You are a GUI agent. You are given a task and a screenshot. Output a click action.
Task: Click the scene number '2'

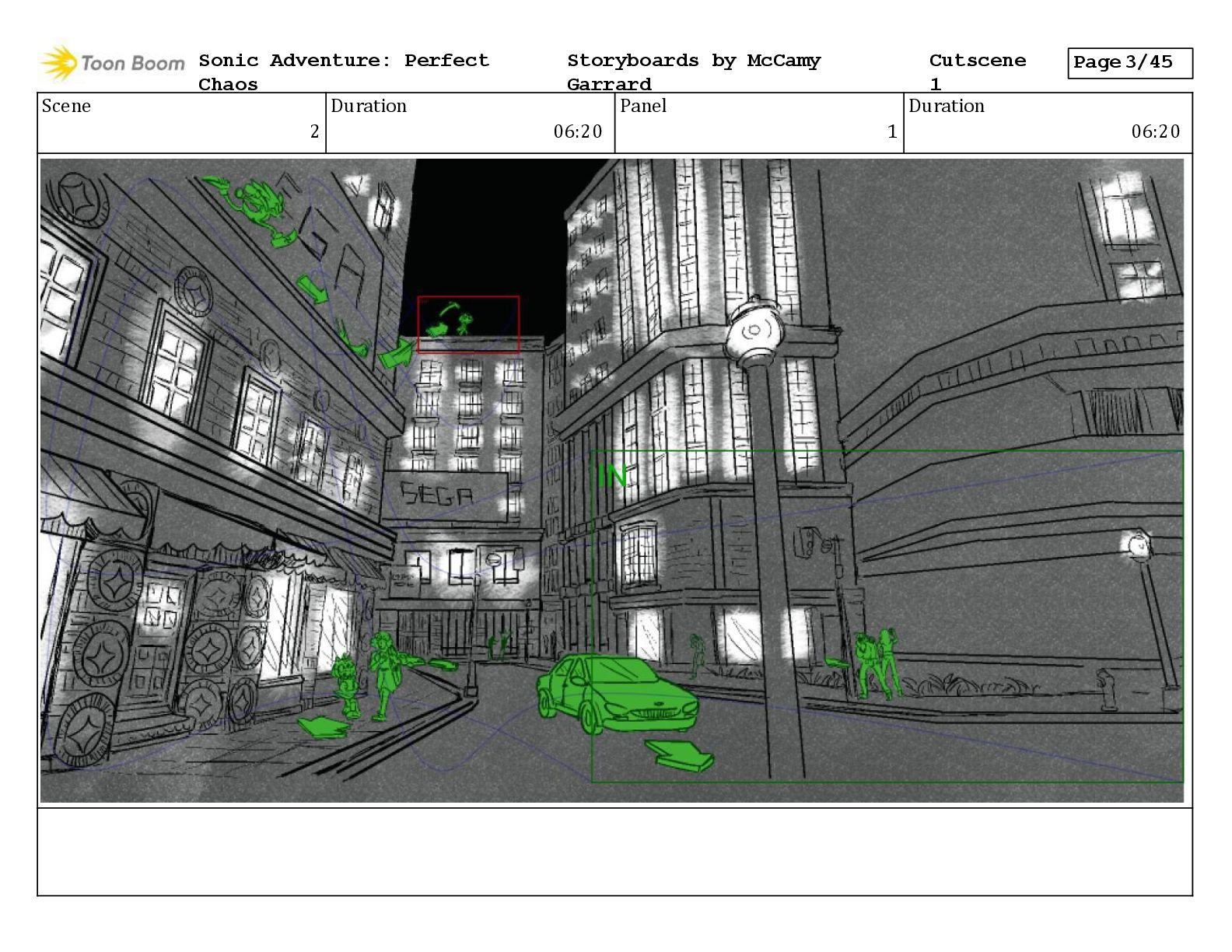(314, 131)
